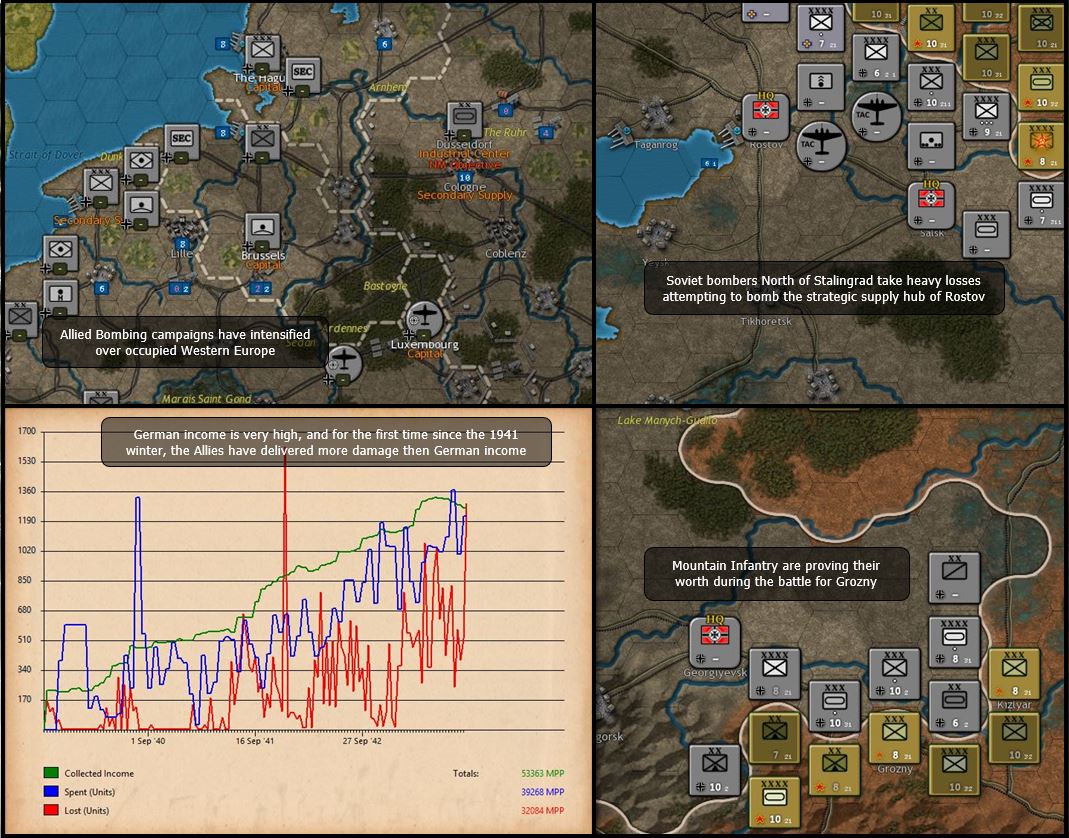This screenshot has width=1069, height=838.
Task: Select the German XXX tank corps strength 10 near Grozny
Action: [834, 706]
